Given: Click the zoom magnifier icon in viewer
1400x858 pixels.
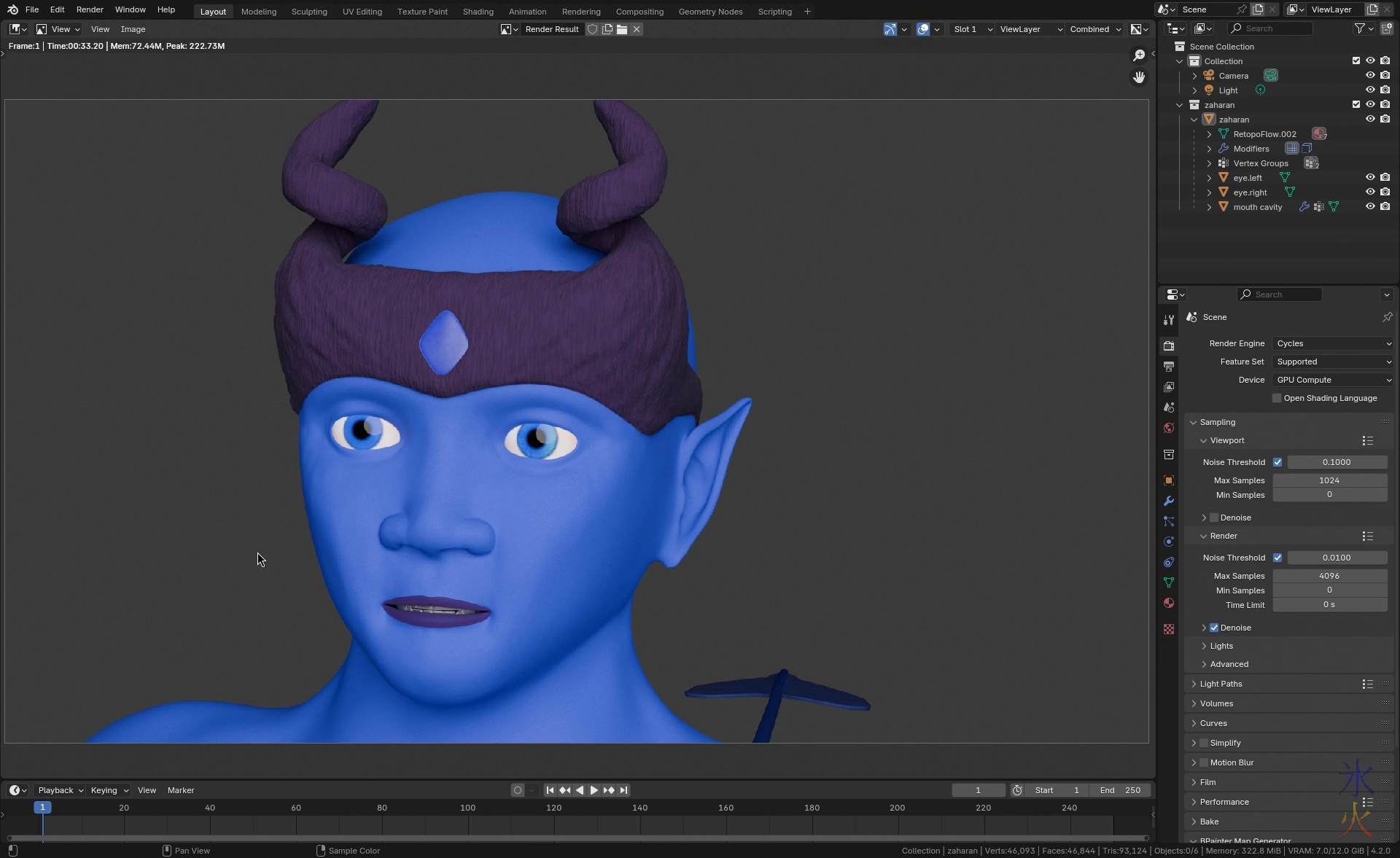Looking at the screenshot, I should pyautogui.click(x=1139, y=55).
